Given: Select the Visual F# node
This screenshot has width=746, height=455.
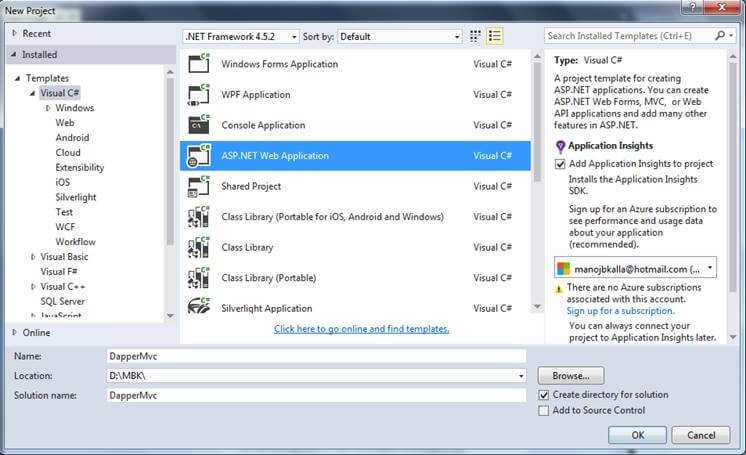Looking at the screenshot, I should pyautogui.click(x=59, y=271).
